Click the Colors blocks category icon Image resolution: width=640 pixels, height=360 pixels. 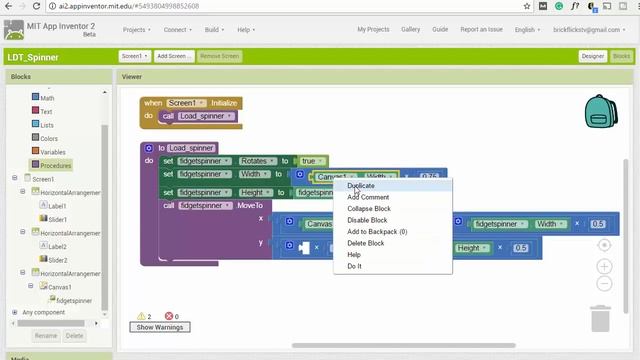click(x=36, y=138)
